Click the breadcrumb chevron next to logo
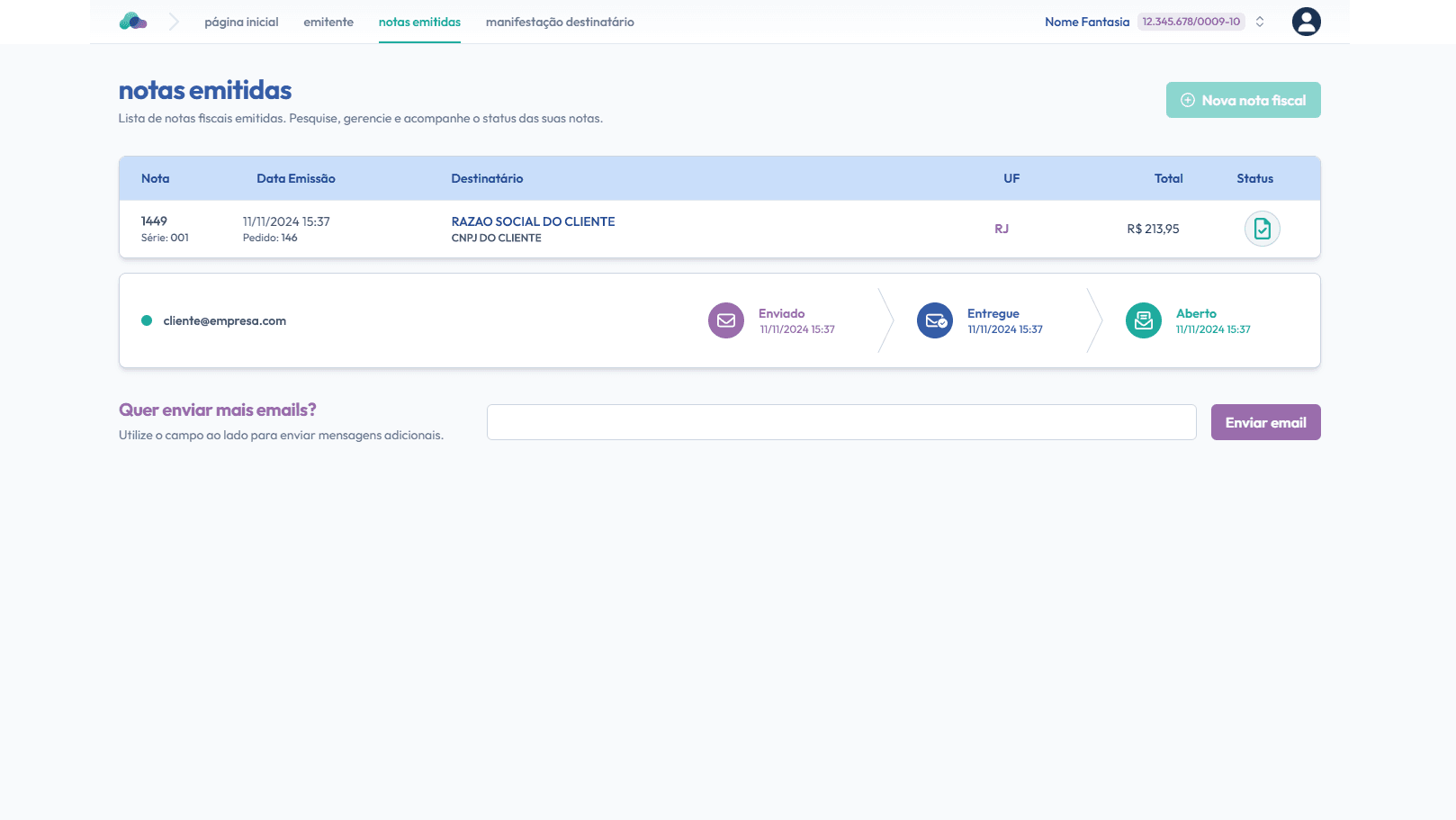Image resolution: width=1456 pixels, height=820 pixels. point(174,22)
